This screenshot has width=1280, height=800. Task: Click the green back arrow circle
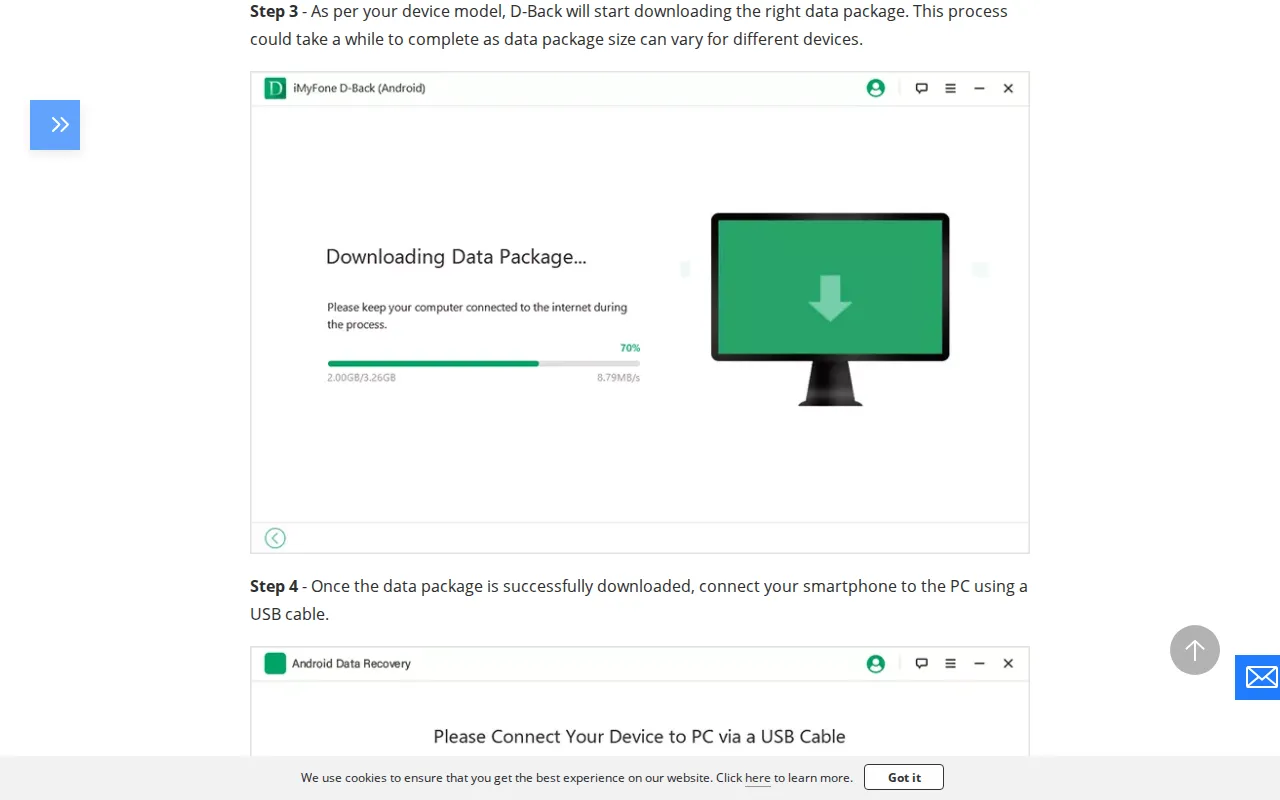pyautogui.click(x=275, y=538)
